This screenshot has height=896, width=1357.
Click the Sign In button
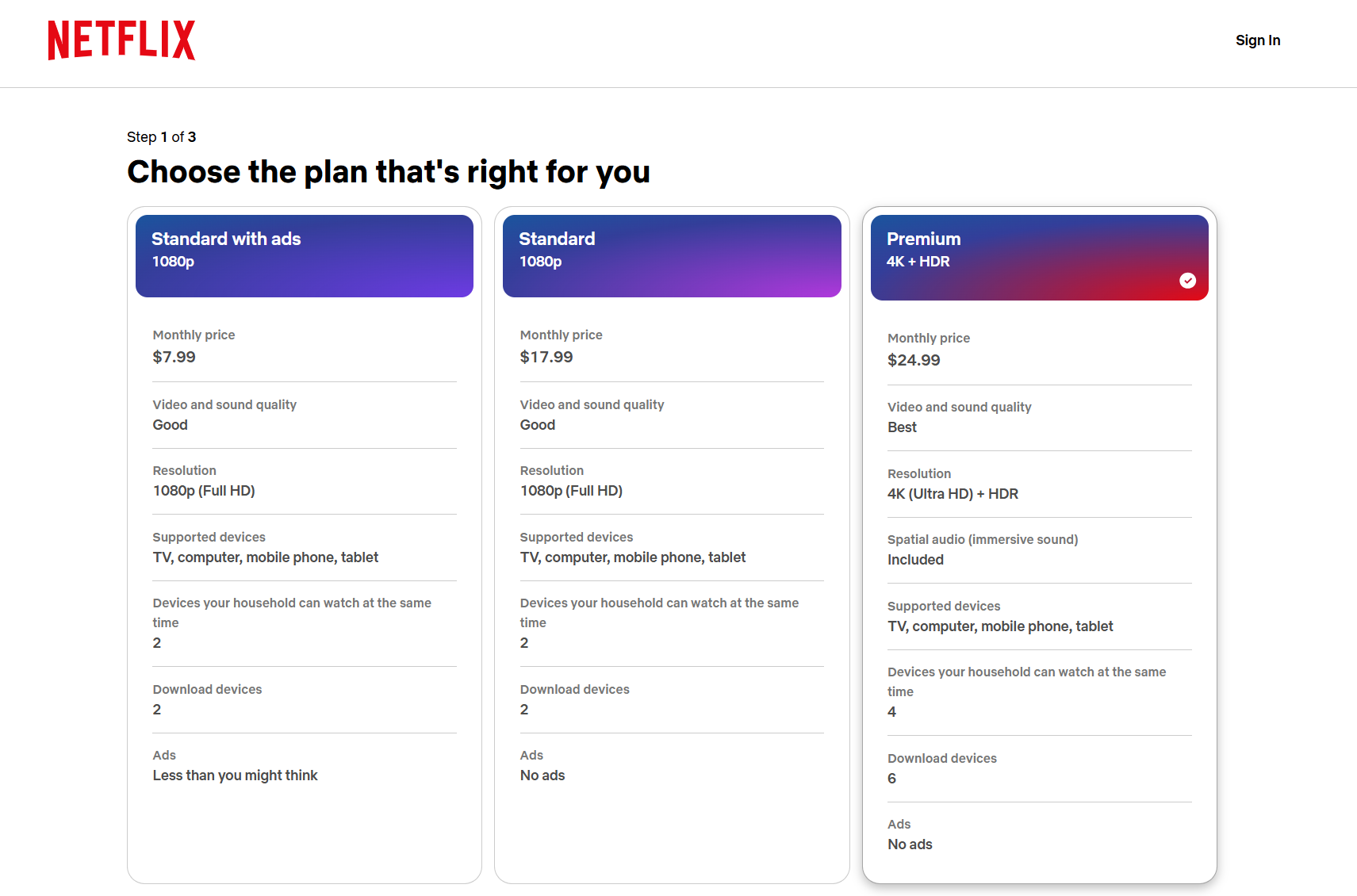[1257, 40]
